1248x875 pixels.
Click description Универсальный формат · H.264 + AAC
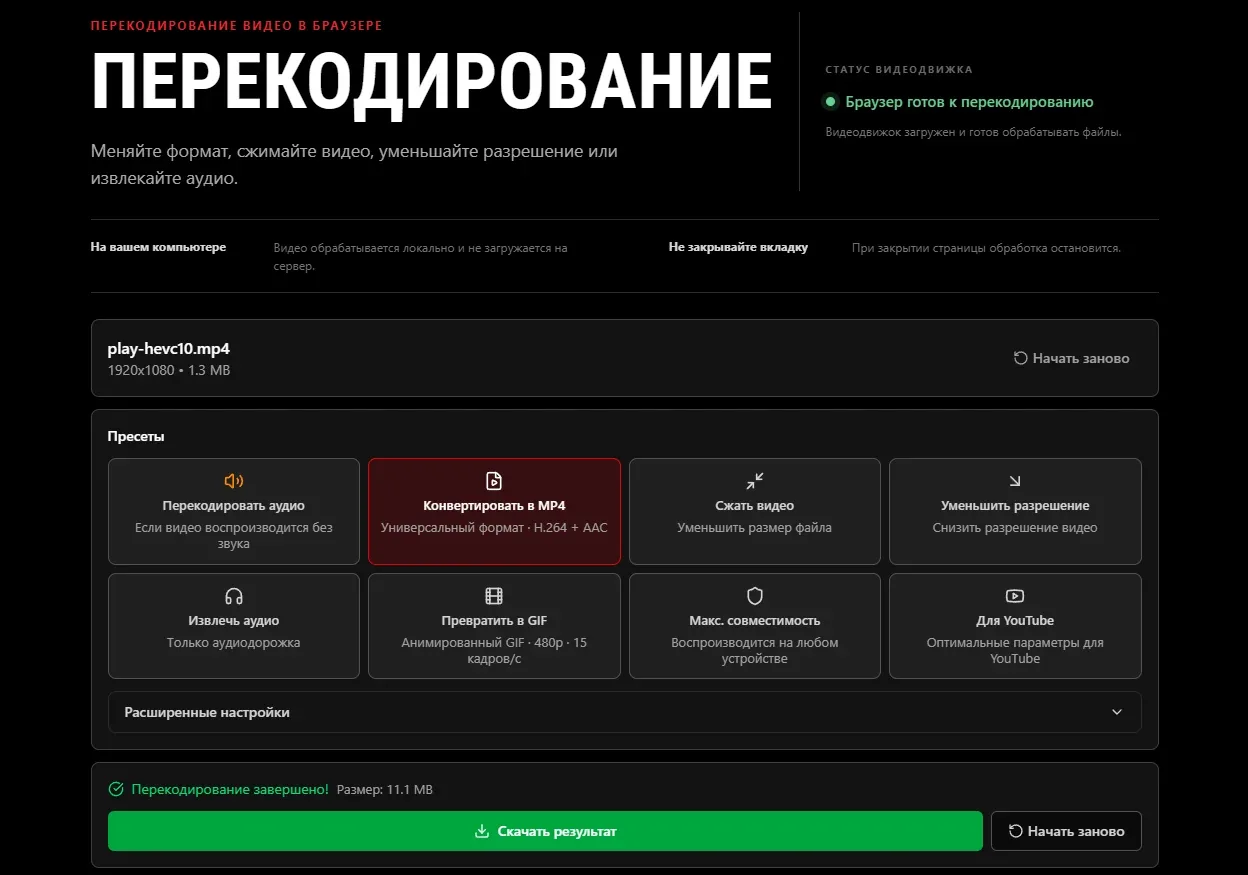494,528
